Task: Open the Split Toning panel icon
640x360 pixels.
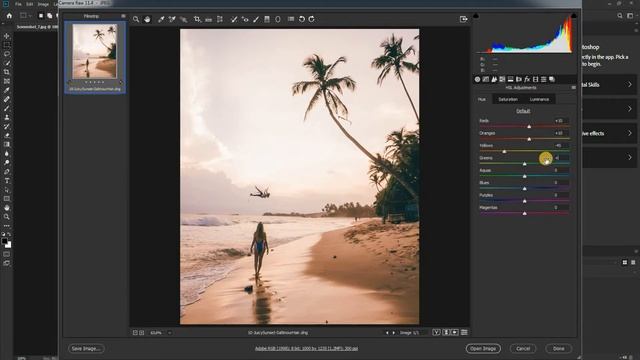Action: click(x=510, y=79)
